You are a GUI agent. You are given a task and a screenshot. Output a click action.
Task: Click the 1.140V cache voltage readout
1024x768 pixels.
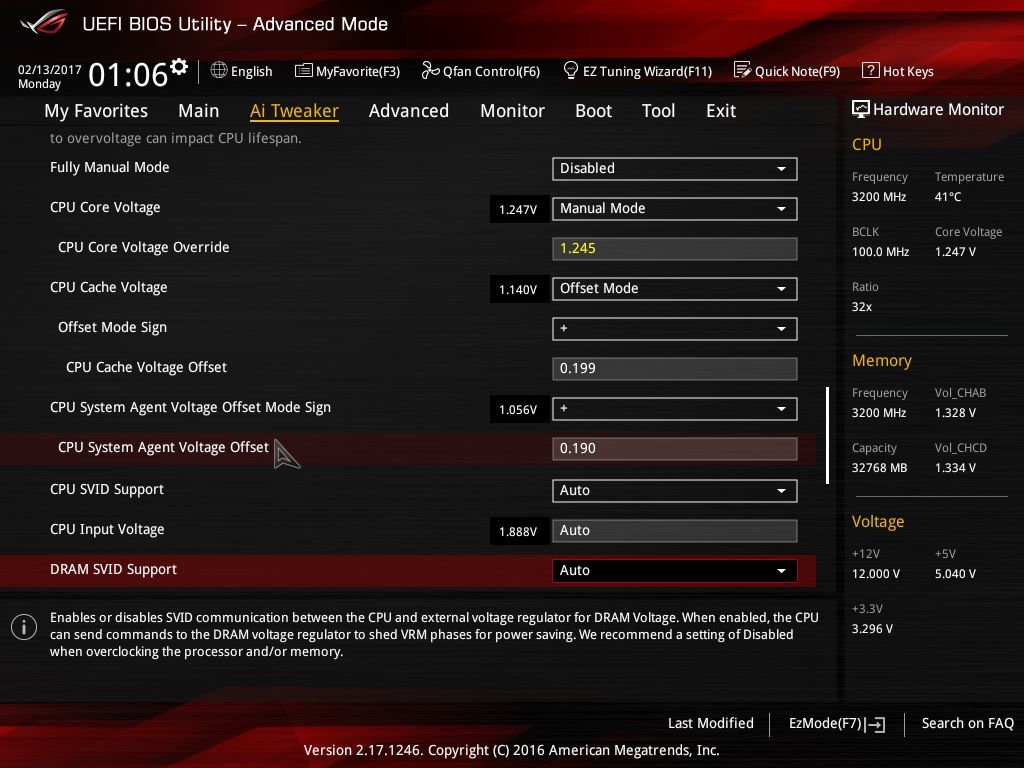(x=519, y=289)
